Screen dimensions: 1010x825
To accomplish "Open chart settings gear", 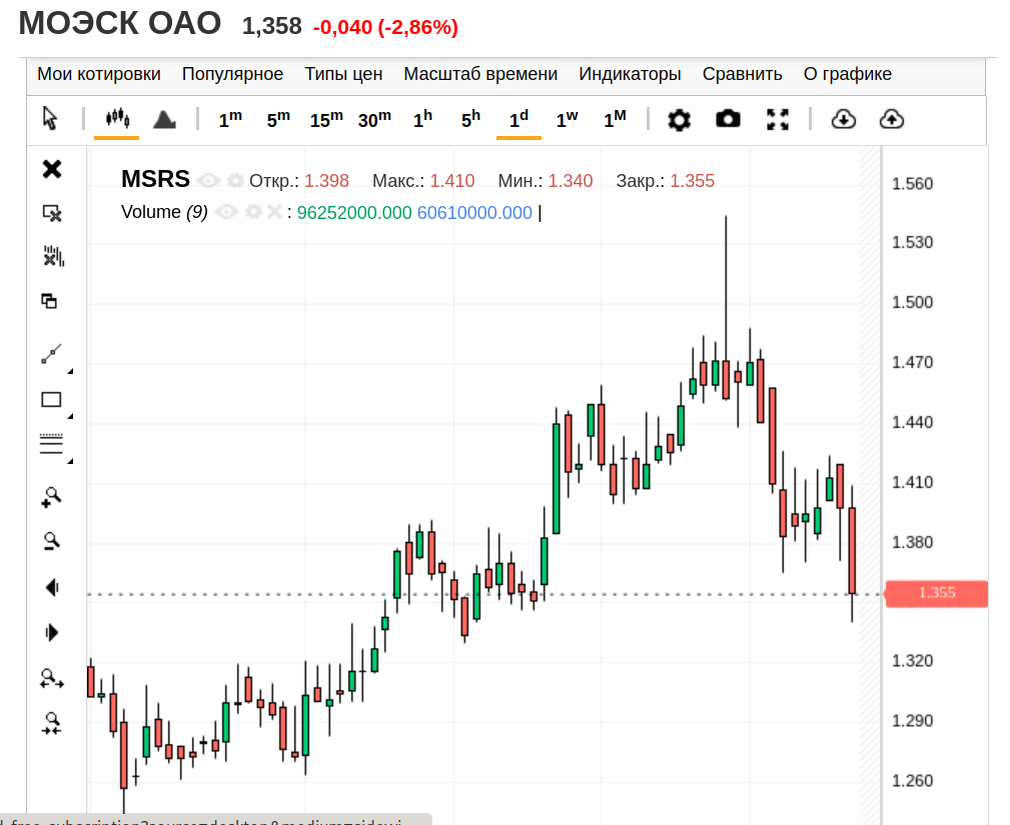I will coord(679,120).
